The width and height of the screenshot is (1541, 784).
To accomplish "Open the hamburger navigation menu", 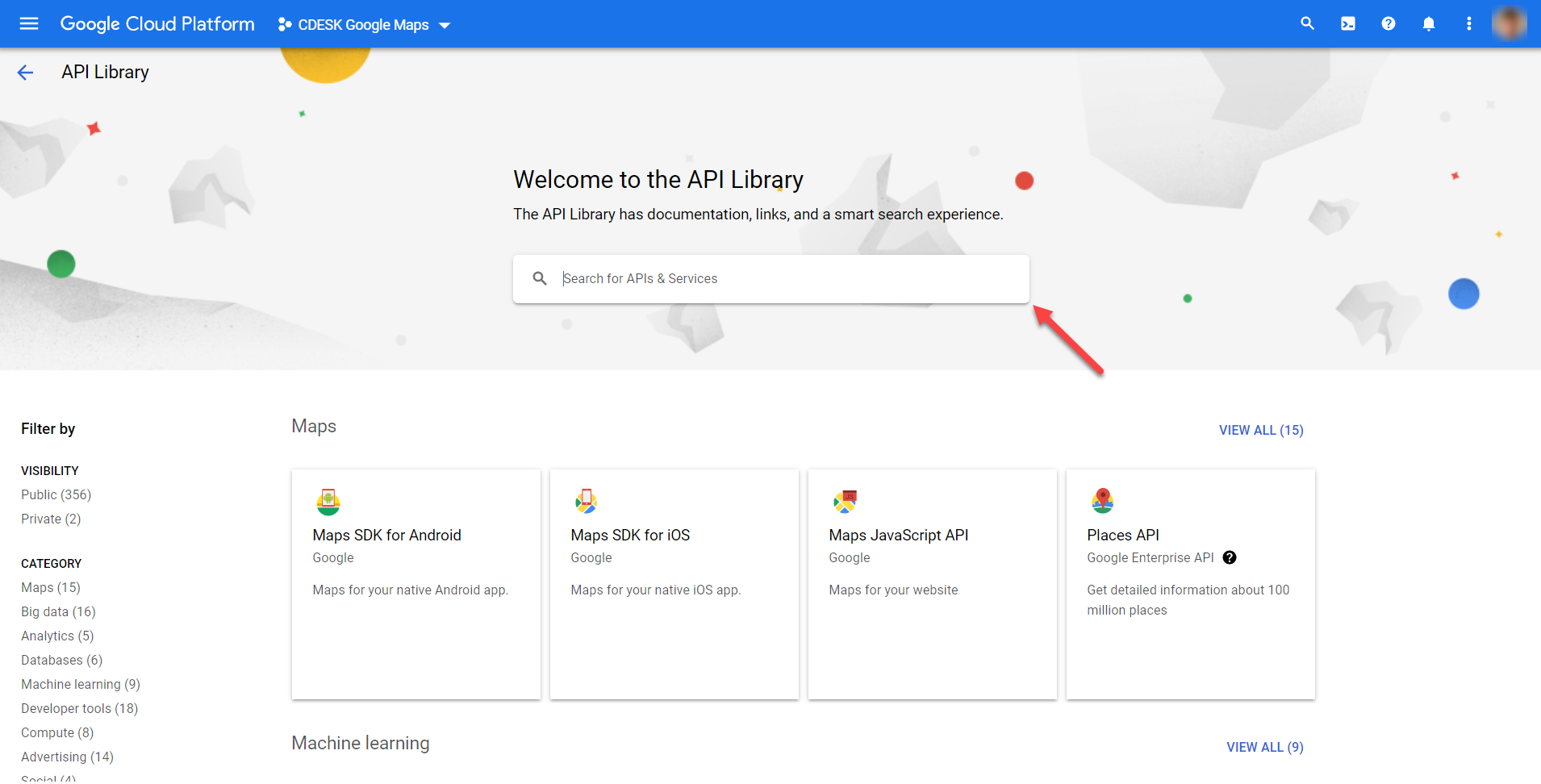I will 29,23.
